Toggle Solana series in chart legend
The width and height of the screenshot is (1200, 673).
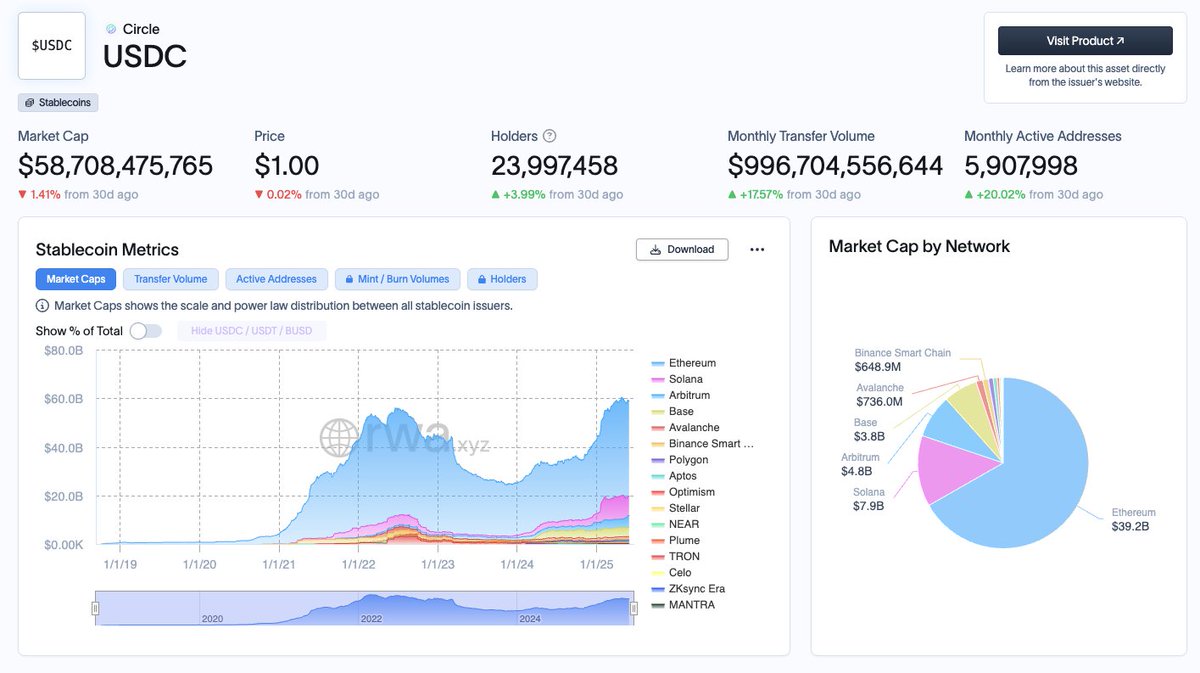677,379
